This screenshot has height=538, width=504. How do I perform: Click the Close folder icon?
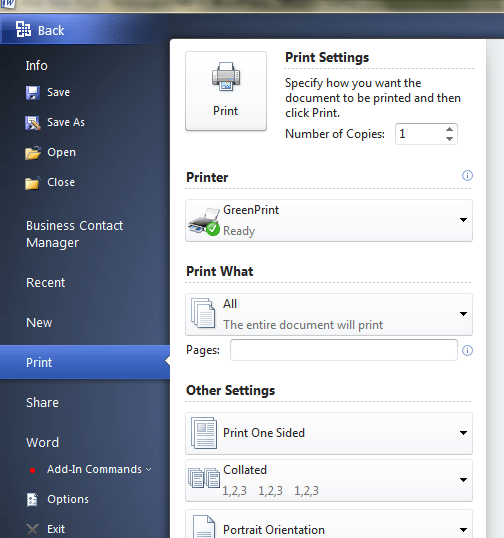tap(32, 183)
